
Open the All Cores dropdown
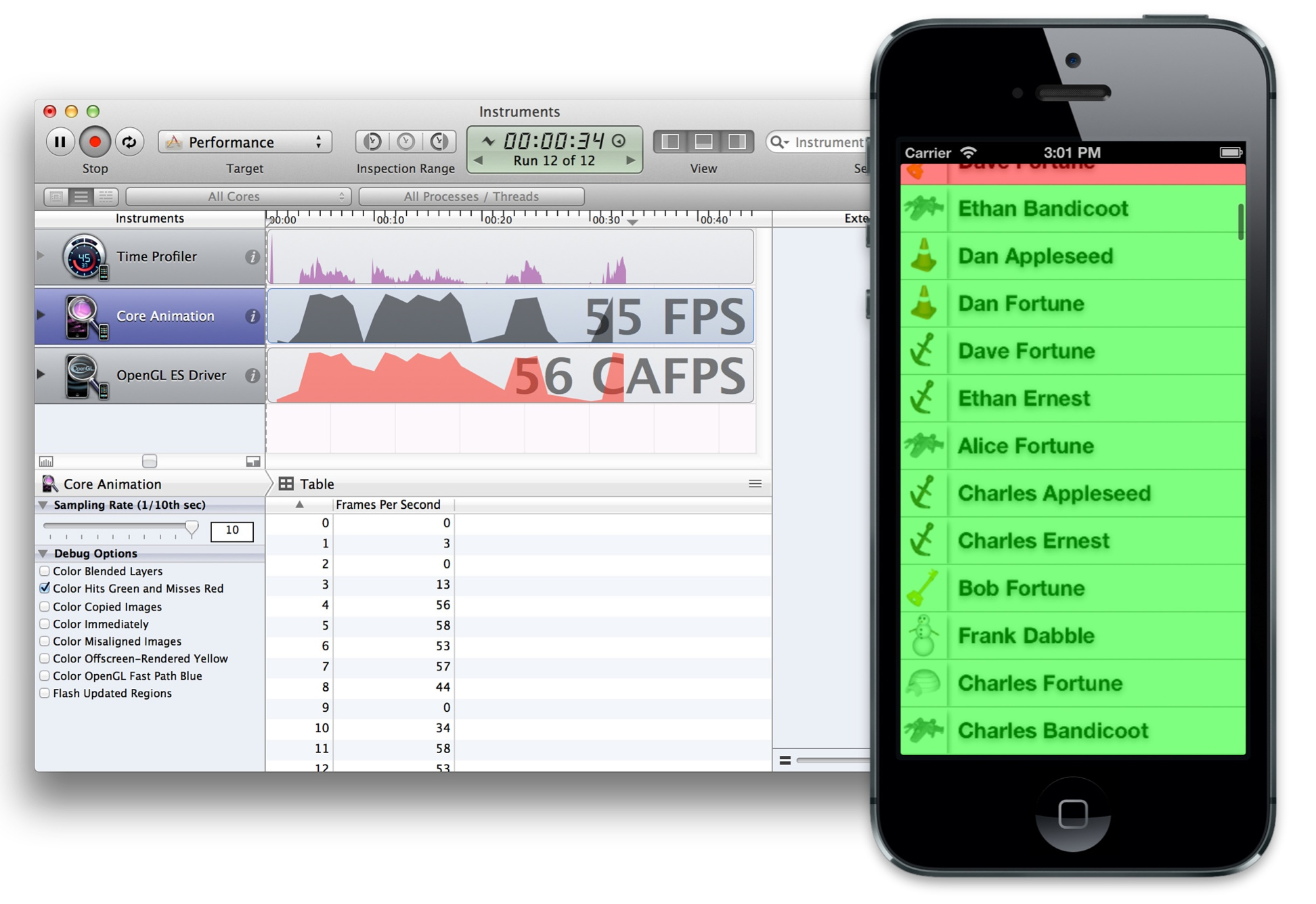[x=238, y=196]
